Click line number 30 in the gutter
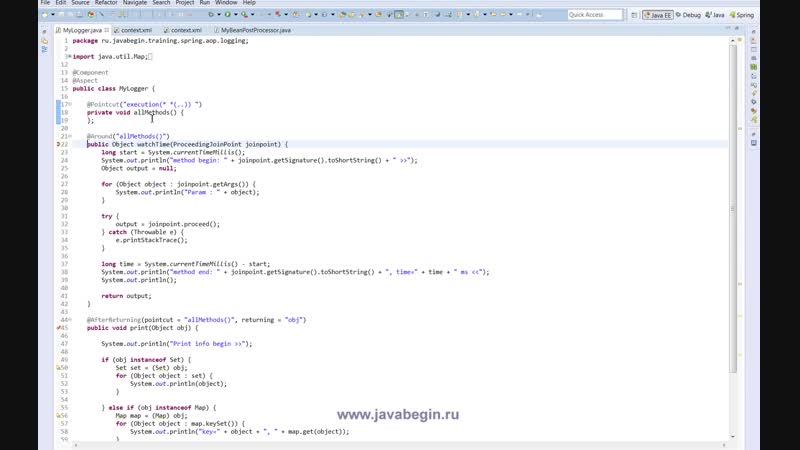800x450 pixels. [x=64, y=208]
